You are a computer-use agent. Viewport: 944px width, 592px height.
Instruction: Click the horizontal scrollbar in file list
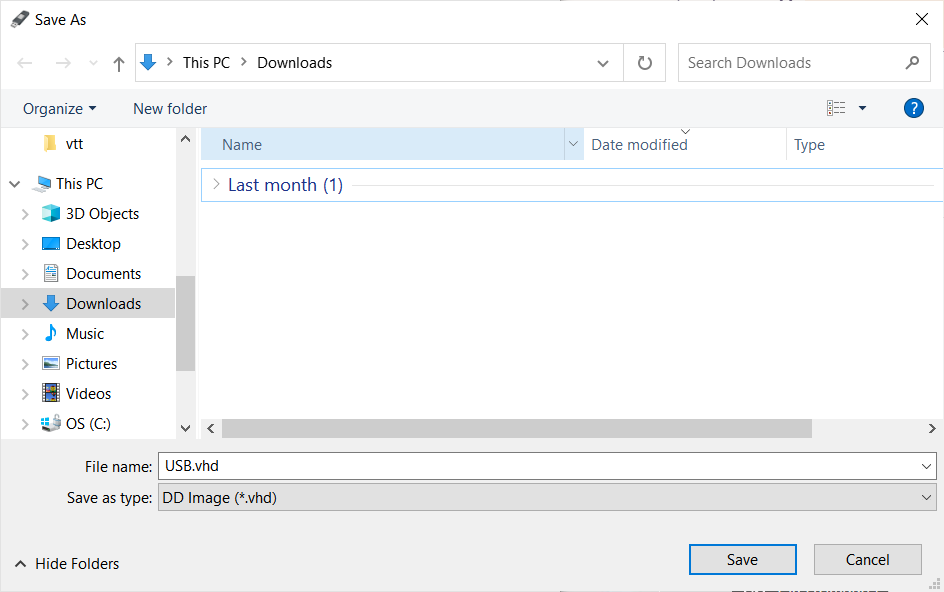pyautogui.click(x=516, y=428)
